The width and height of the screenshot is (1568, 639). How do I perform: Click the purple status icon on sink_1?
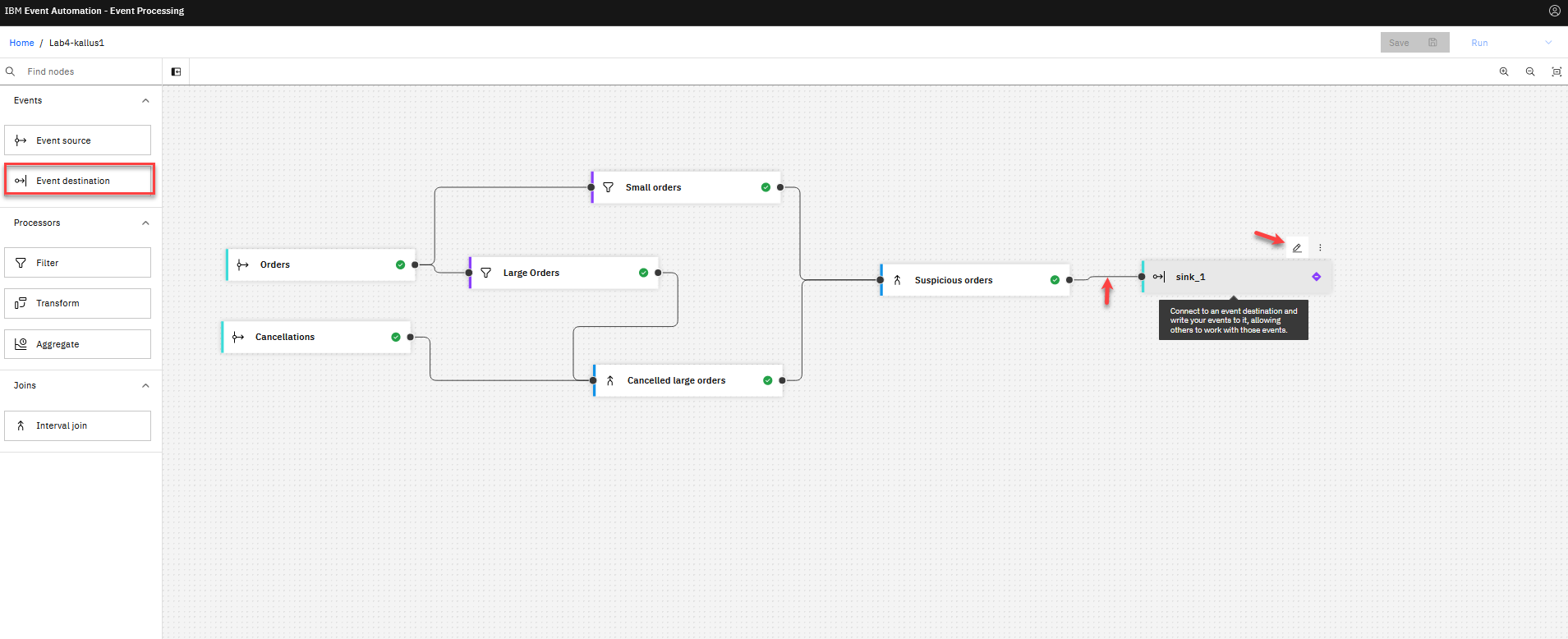coord(1316,277)
